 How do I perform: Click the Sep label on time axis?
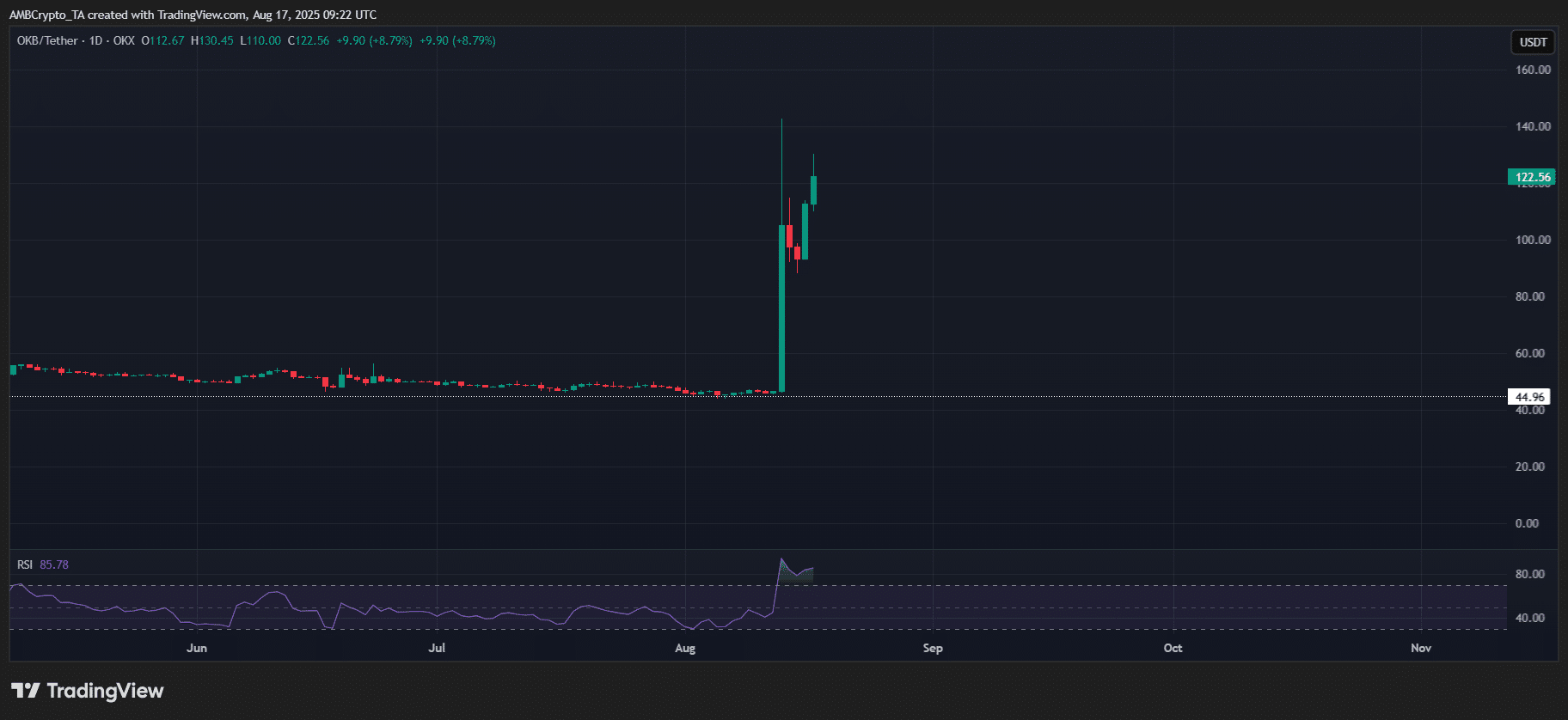click(x=933, y=648)
